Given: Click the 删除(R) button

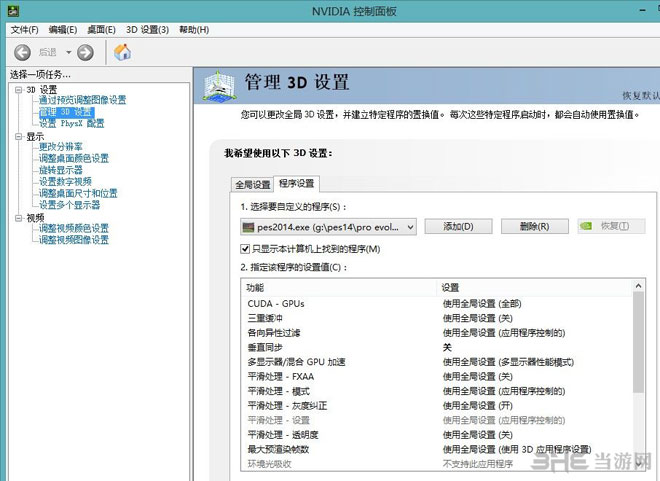Looking at the screenshot, I should coord(535,226).
